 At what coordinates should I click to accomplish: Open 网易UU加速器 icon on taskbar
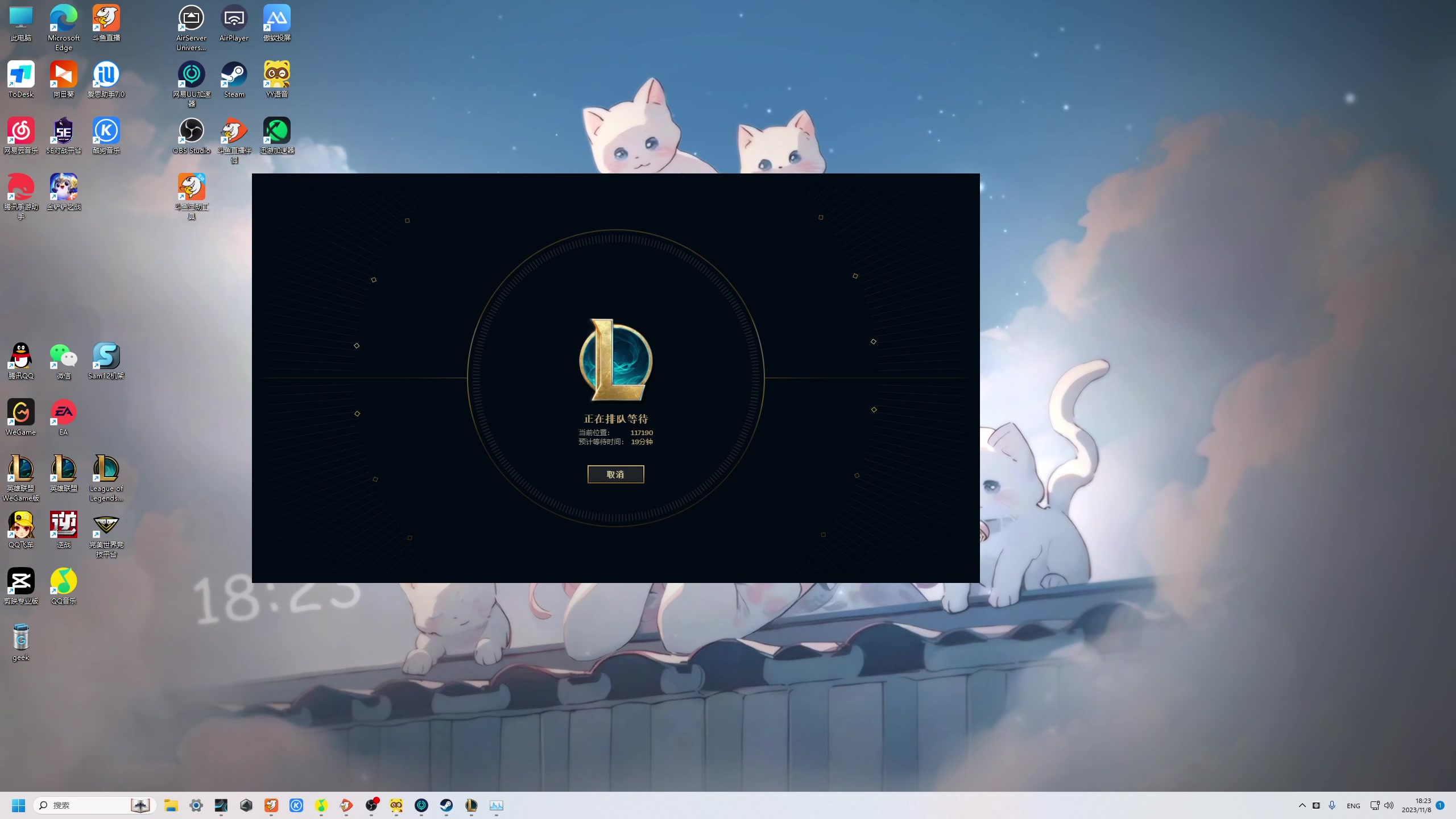421,805
